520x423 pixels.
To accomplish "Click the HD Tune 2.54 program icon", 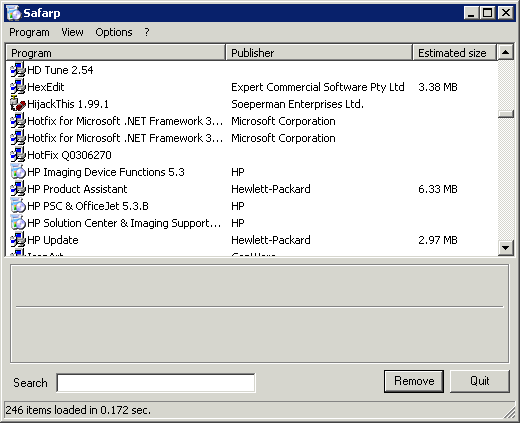I will 18,70.
